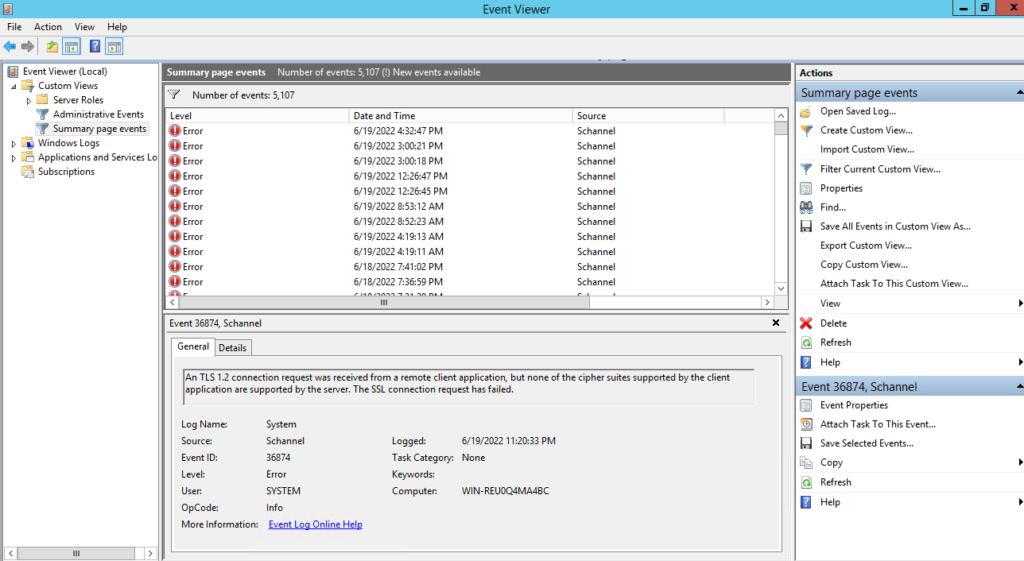Expand the Windows Logs tree node
The image size is (1024, 561).
(14, 143)
